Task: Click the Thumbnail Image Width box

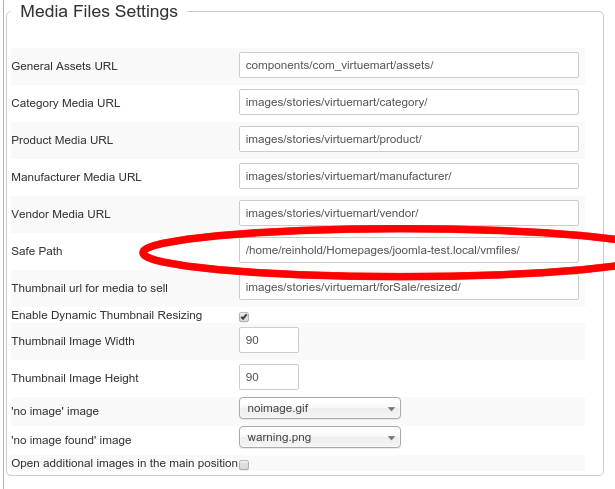Action: (x=269, y=341)
